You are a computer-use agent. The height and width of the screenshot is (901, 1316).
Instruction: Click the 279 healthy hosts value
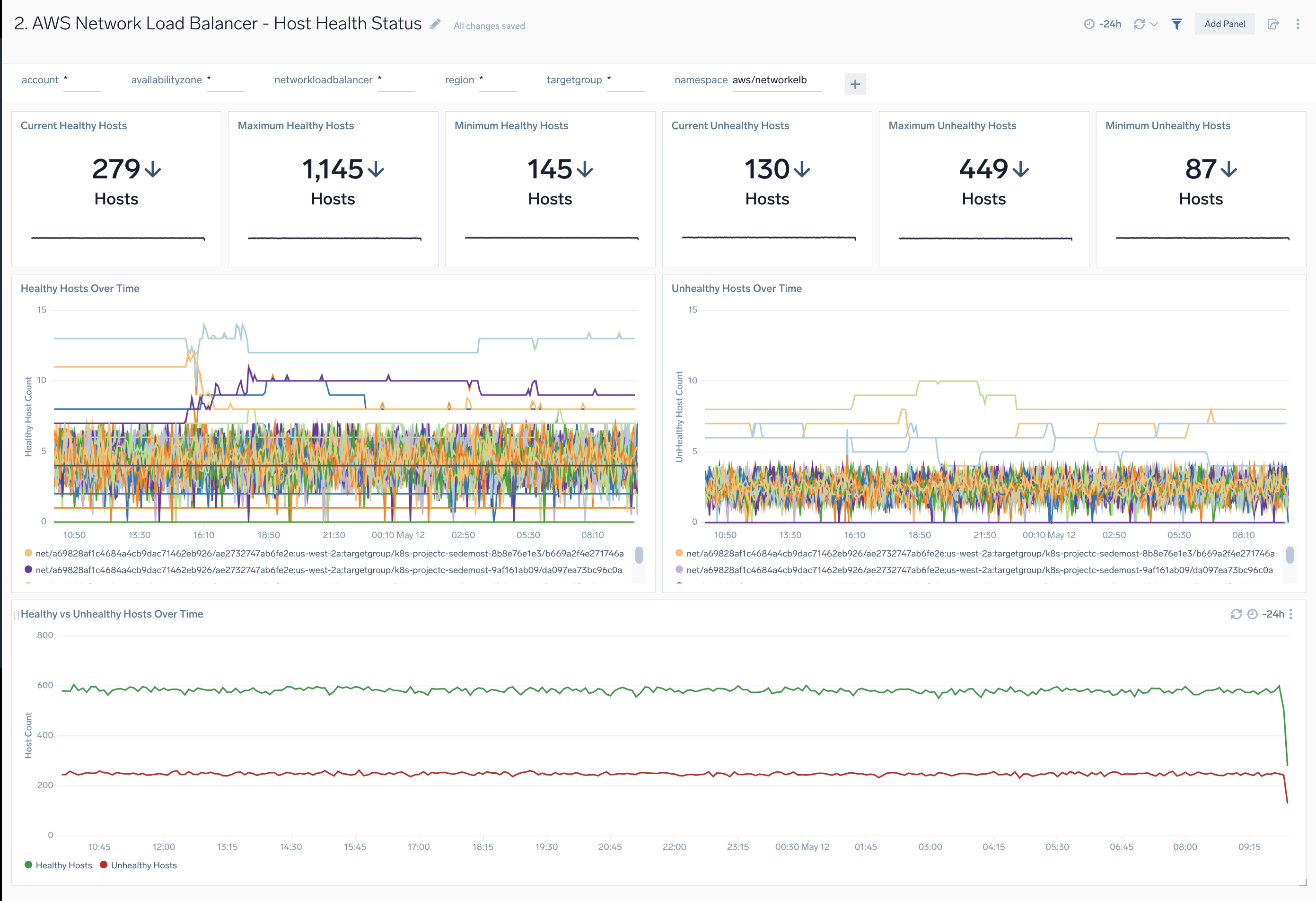(x=116, y=169)
